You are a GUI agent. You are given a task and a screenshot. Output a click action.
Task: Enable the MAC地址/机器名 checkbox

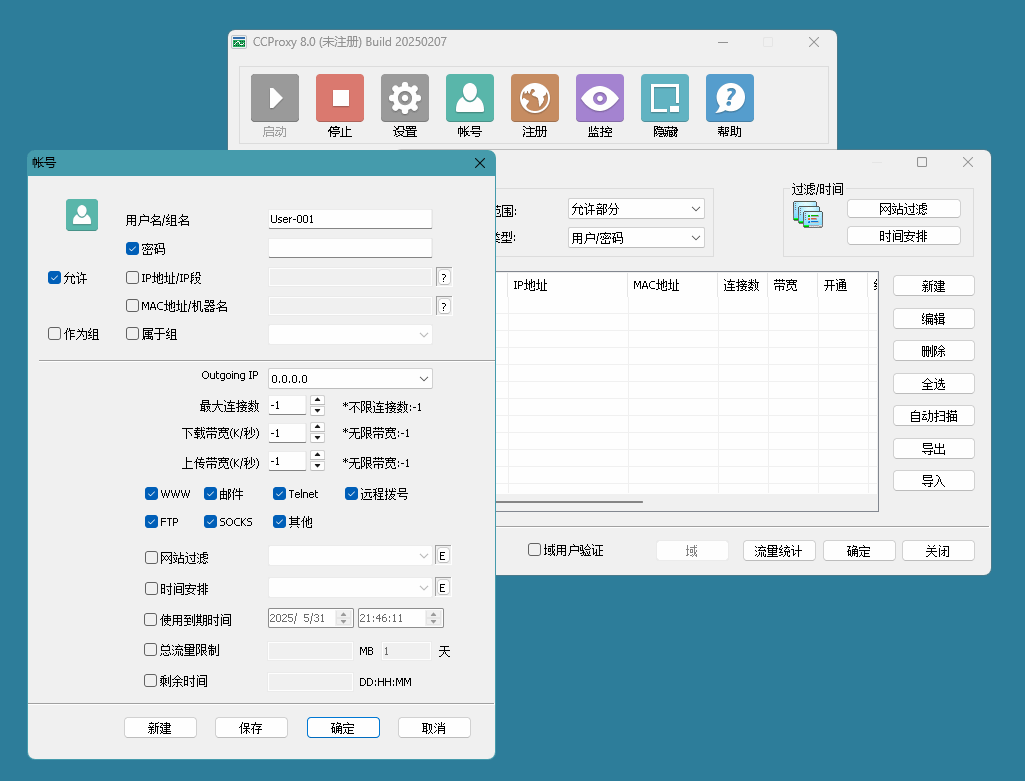coord(132,305)
